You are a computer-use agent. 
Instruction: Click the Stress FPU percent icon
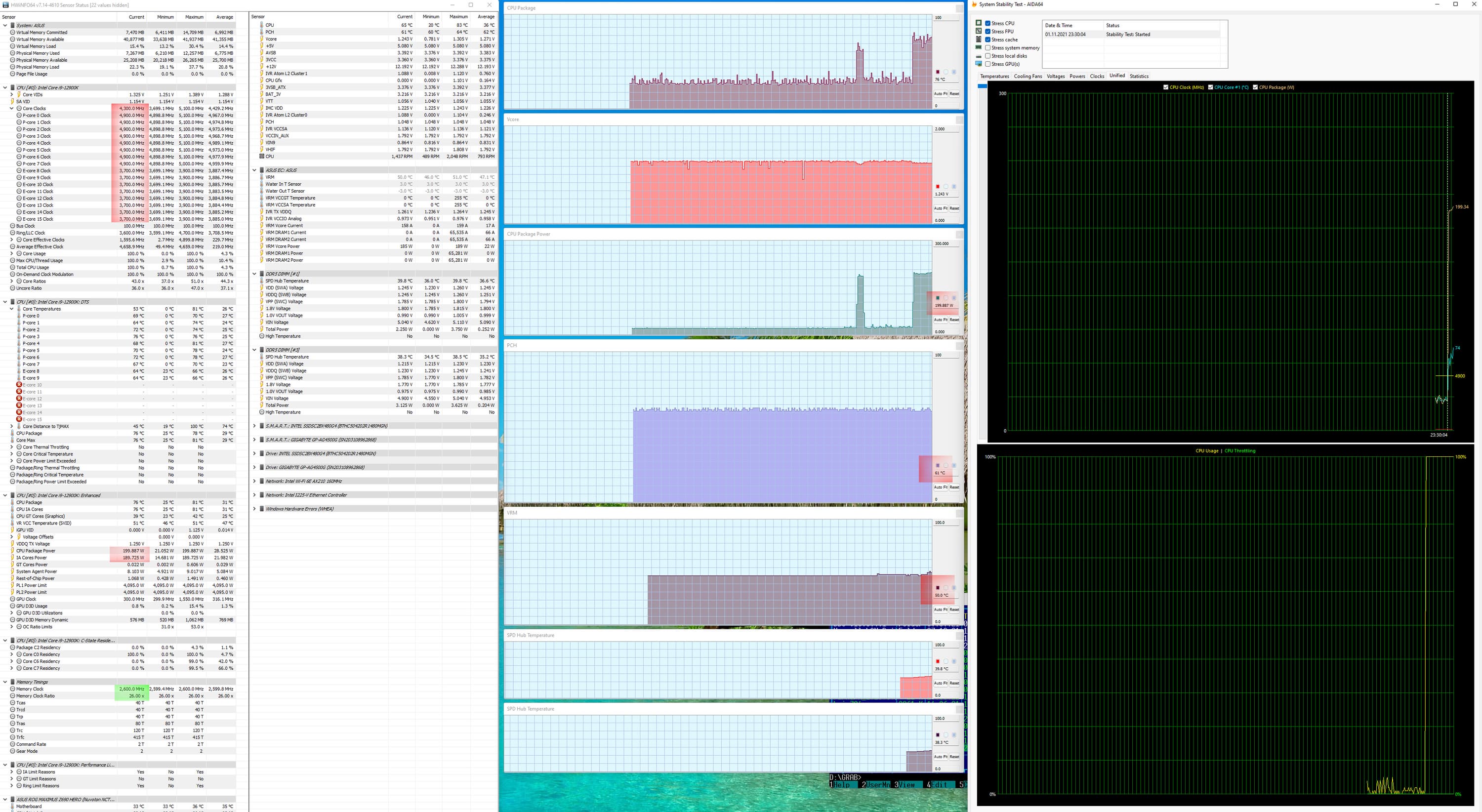(979, 31)
